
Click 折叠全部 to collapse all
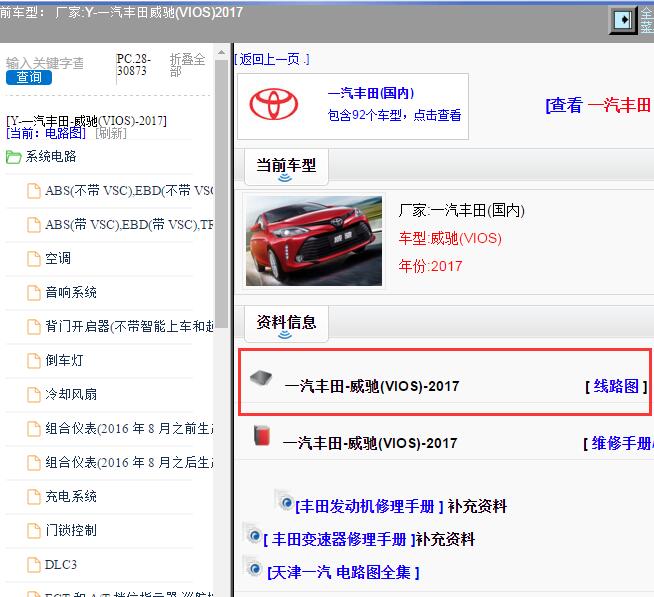click(187, 65)
